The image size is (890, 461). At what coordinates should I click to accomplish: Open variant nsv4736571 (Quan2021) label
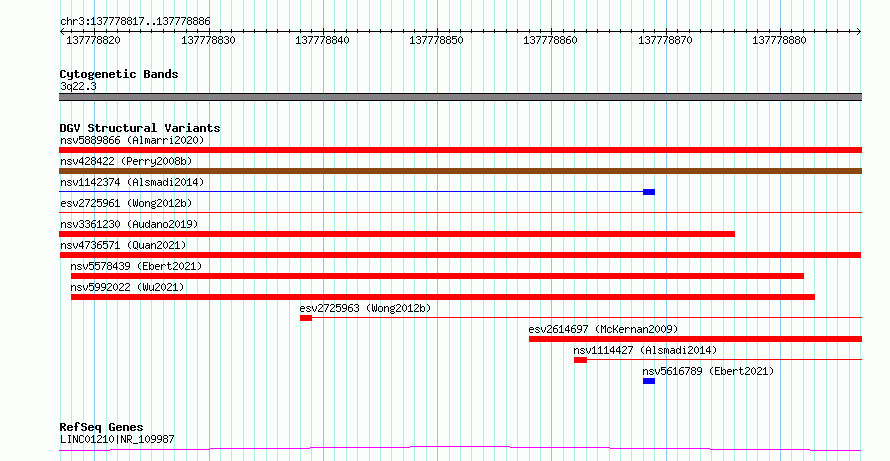click(123, 245)
